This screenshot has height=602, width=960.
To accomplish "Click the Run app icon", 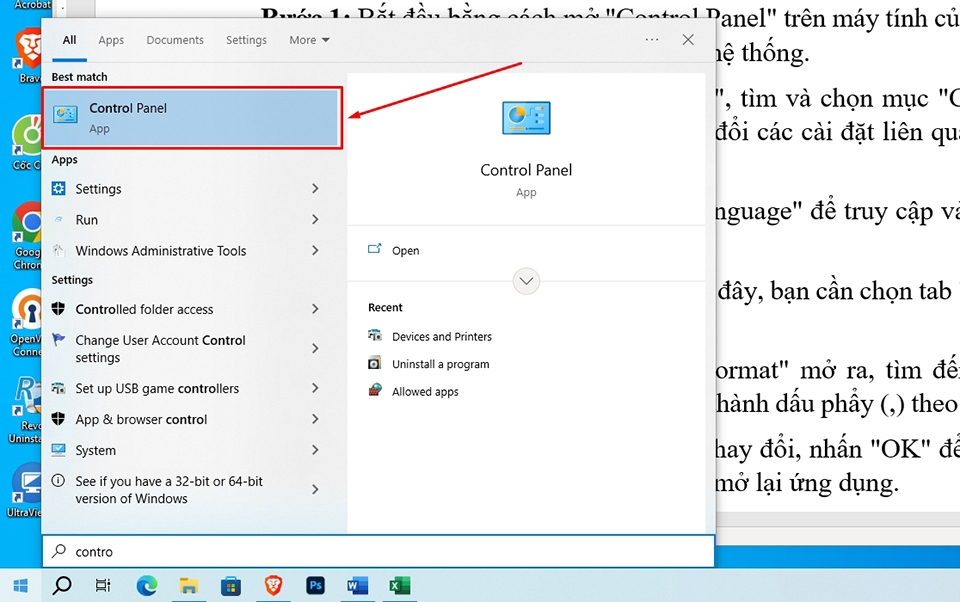I will tap(59, 219).
